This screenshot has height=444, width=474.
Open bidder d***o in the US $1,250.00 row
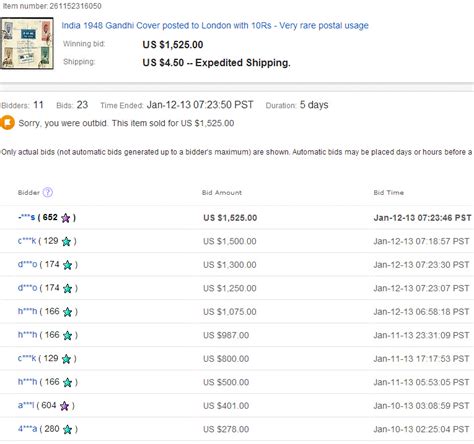click(27, 288)
